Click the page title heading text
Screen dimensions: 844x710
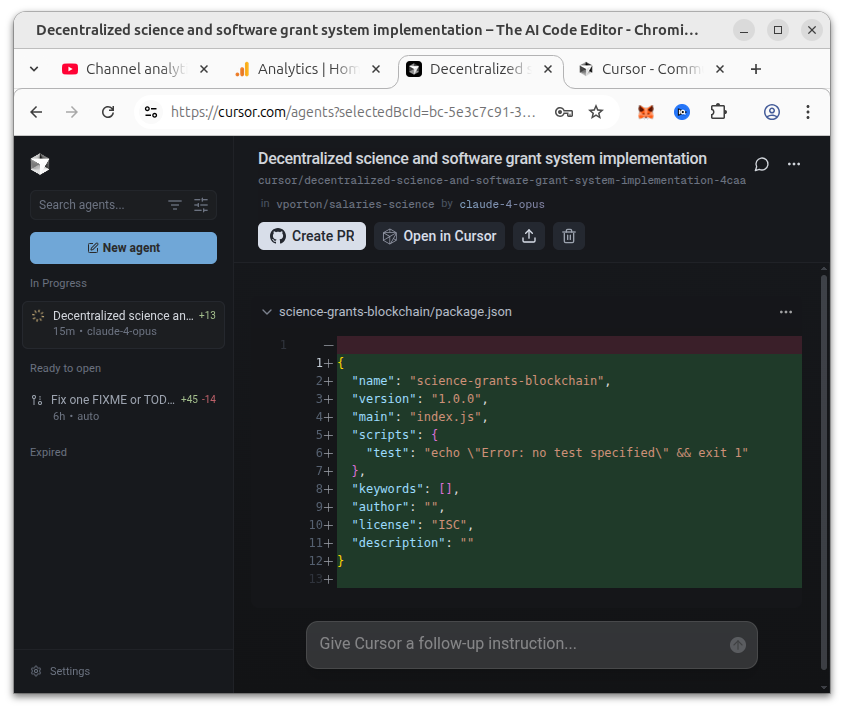pos(482,159)
